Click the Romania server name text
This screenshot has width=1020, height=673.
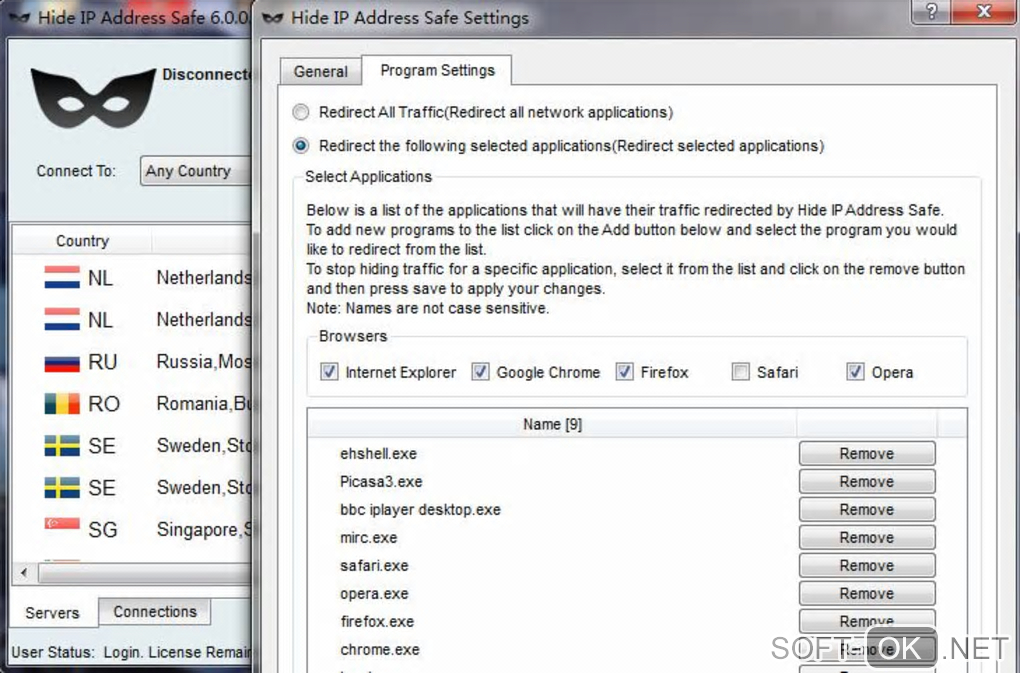pyautogui.click(x=204, y=403)
